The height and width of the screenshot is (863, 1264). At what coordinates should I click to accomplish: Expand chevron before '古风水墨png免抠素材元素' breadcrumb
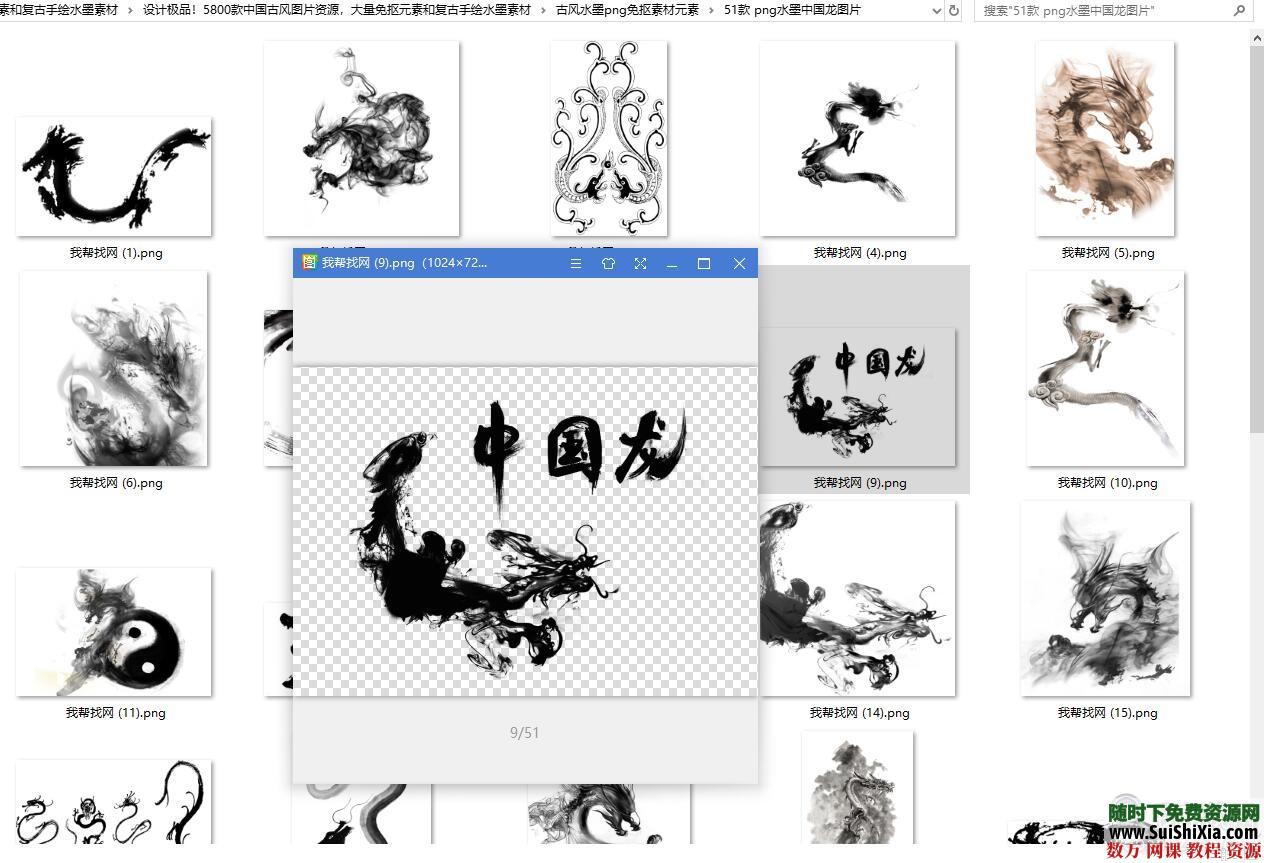(544, 10)
